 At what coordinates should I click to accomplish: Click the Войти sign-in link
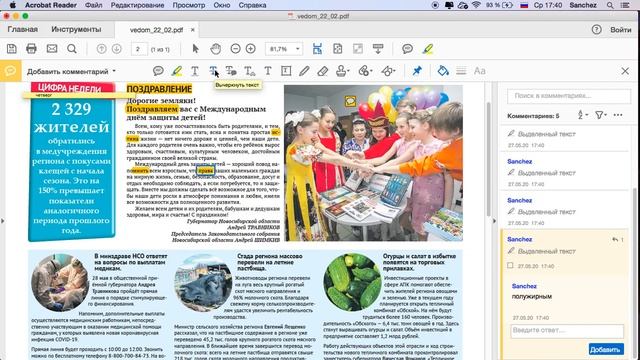pos(620,30)
